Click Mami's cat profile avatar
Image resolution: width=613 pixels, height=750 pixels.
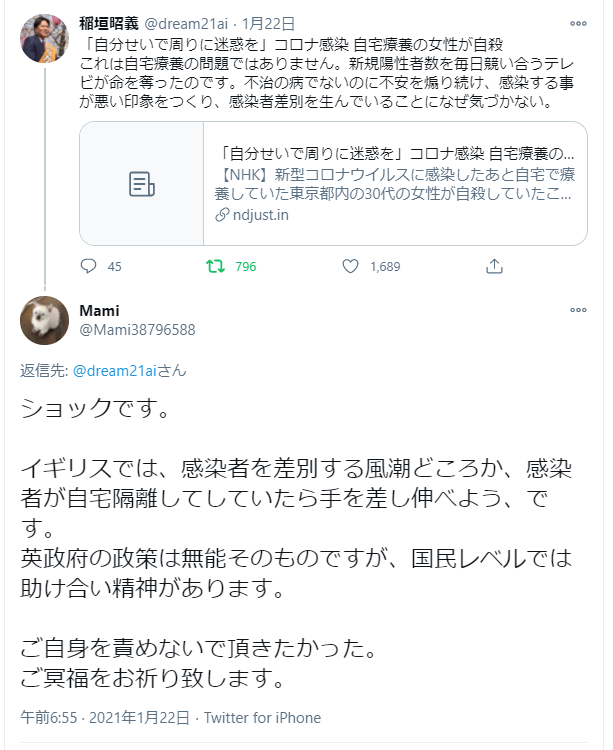[44, 321]
